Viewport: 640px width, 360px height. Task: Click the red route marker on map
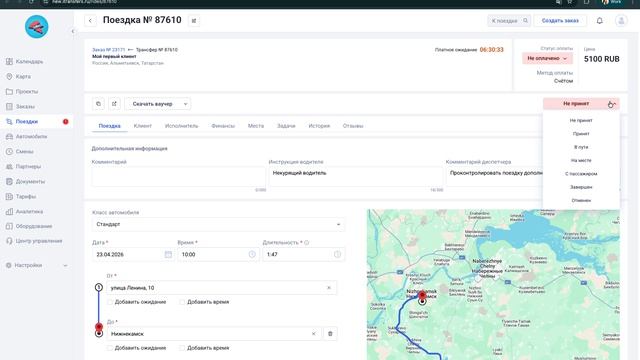click(422, 295)
